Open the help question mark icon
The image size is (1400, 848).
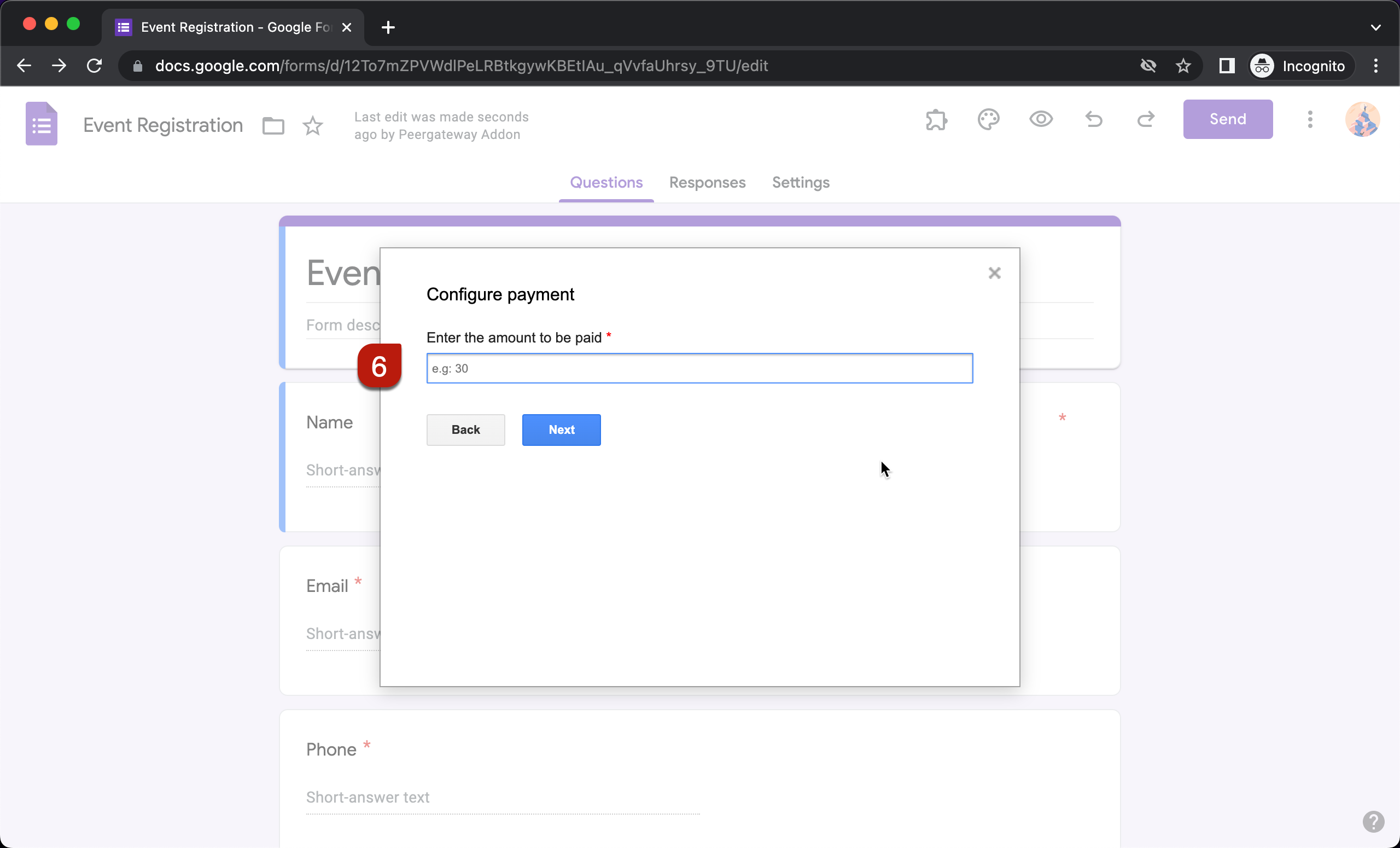[x=1373, y=821]
